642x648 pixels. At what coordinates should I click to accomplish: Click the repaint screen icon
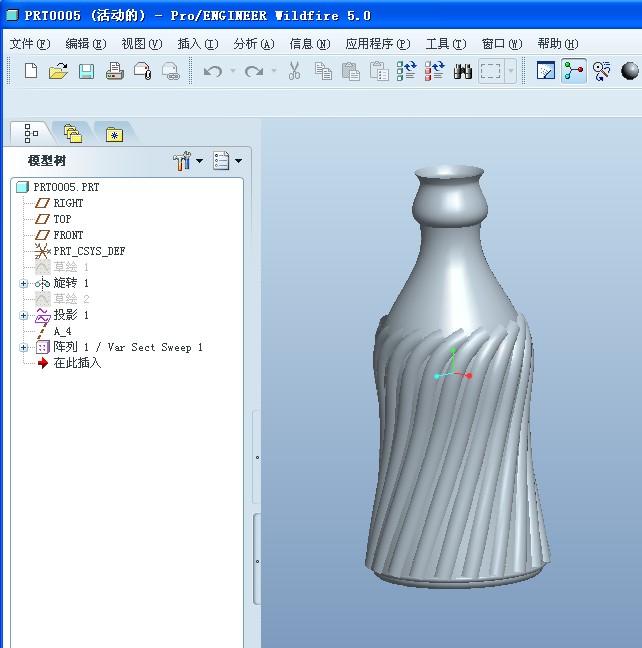pyautogui.click(x=546, y=71)
